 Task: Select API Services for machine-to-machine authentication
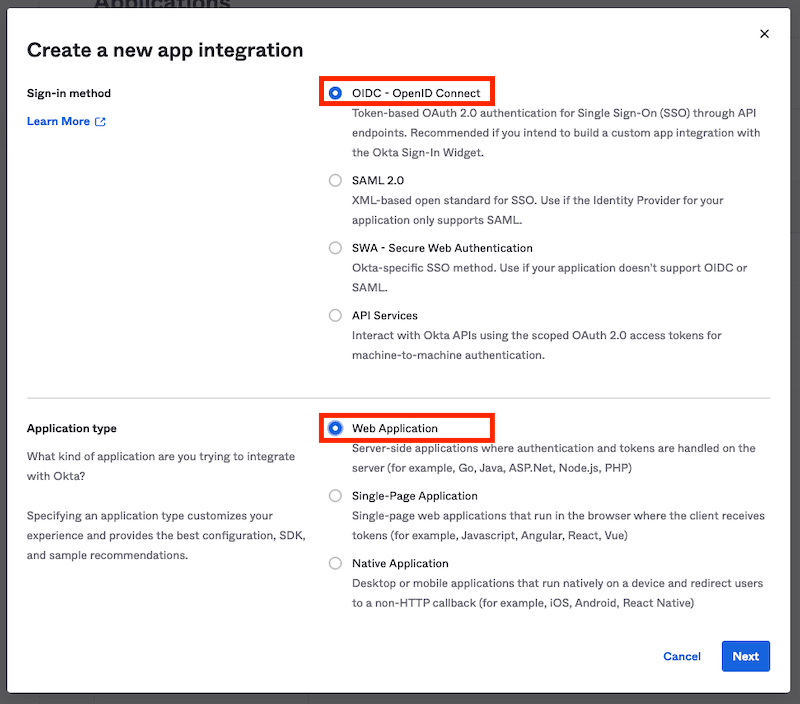[x=335, y=315]
